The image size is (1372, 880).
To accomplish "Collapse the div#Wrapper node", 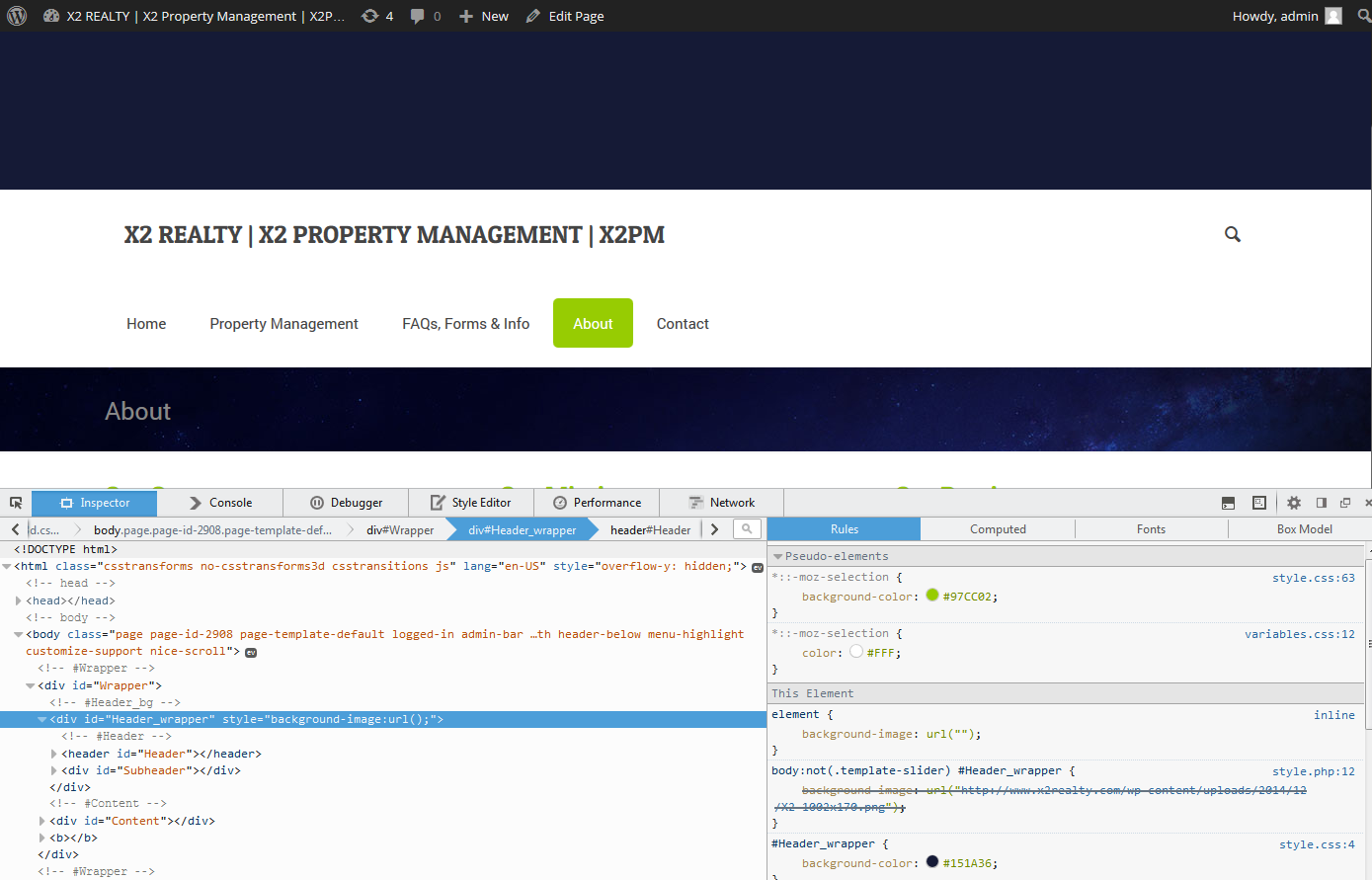I will point(31,685).
